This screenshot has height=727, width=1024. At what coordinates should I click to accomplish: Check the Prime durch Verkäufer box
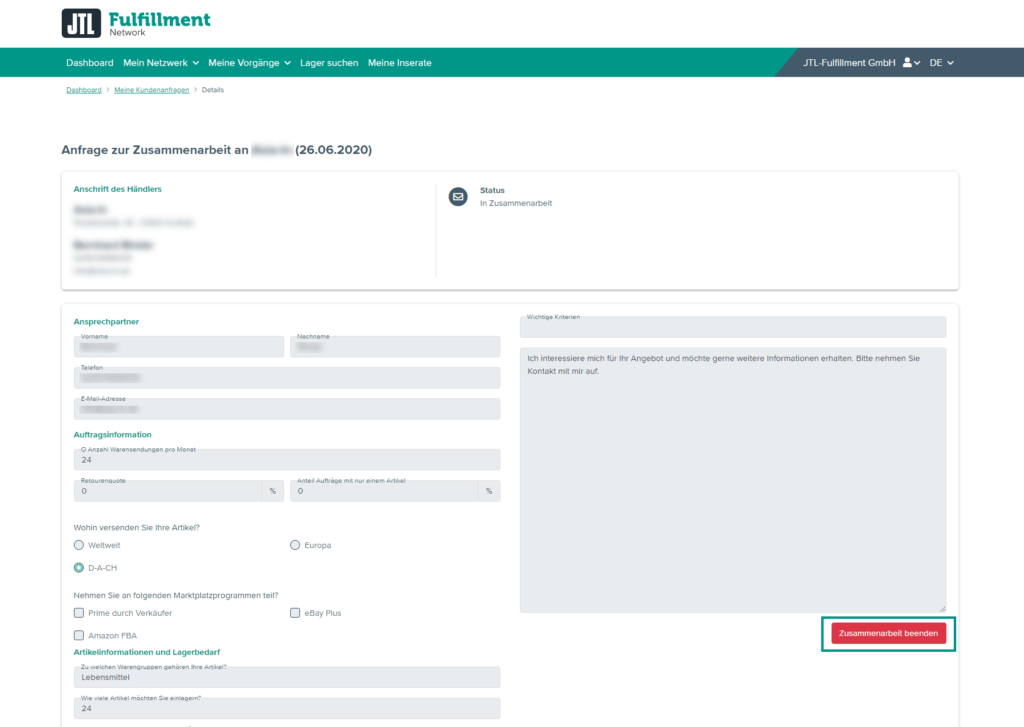[x=79, y=612]
